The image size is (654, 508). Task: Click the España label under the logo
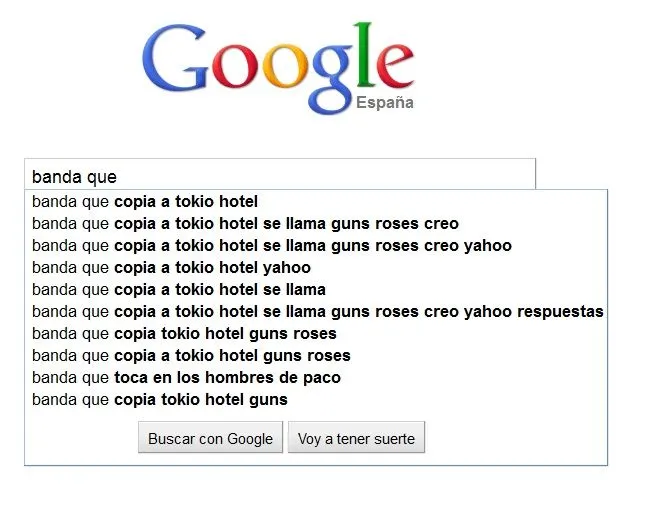coord(385,102)
